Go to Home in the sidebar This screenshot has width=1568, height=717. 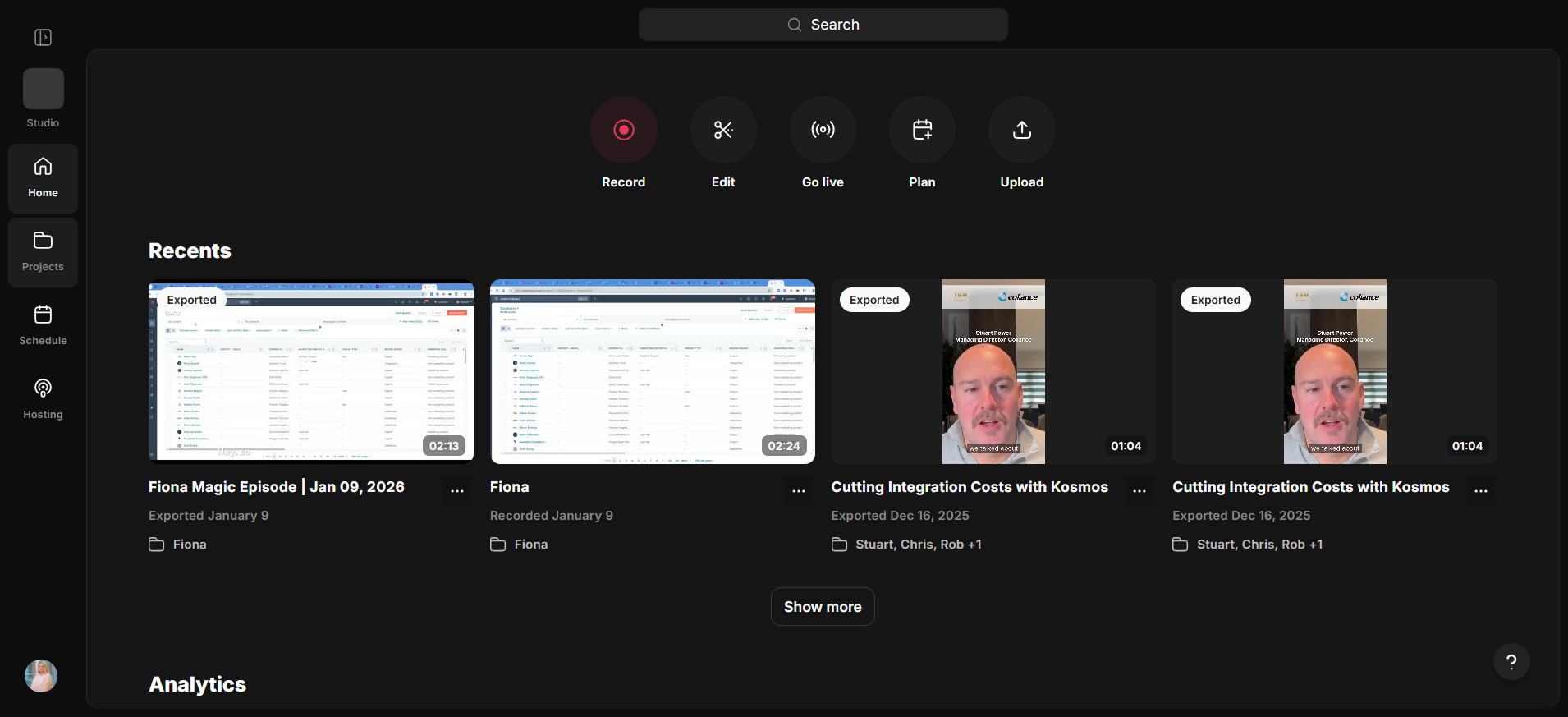(44, 179)
